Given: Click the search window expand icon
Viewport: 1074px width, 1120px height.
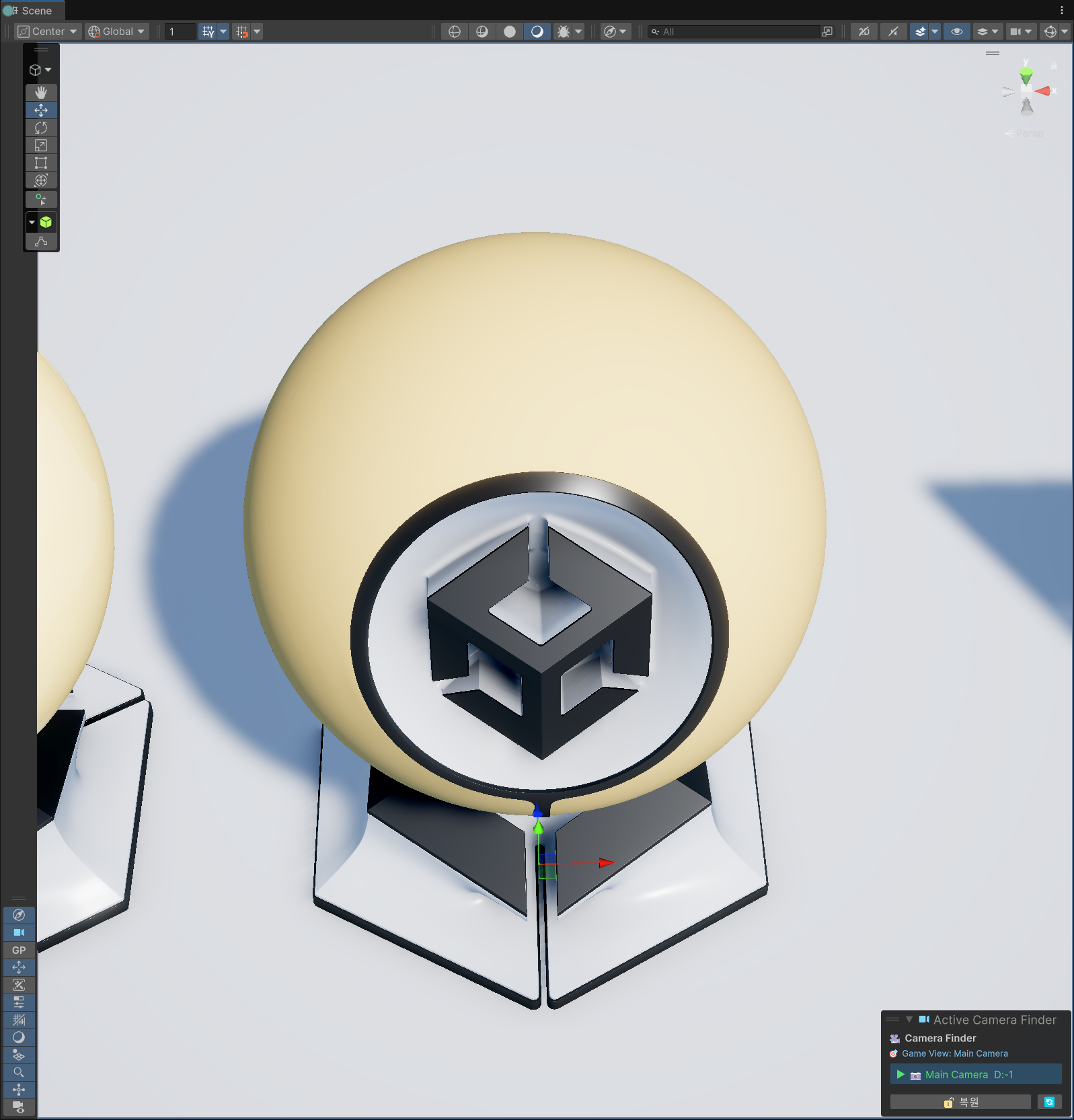Looking at the screenshot, I should pyautogui.click(x=827, y=32).
